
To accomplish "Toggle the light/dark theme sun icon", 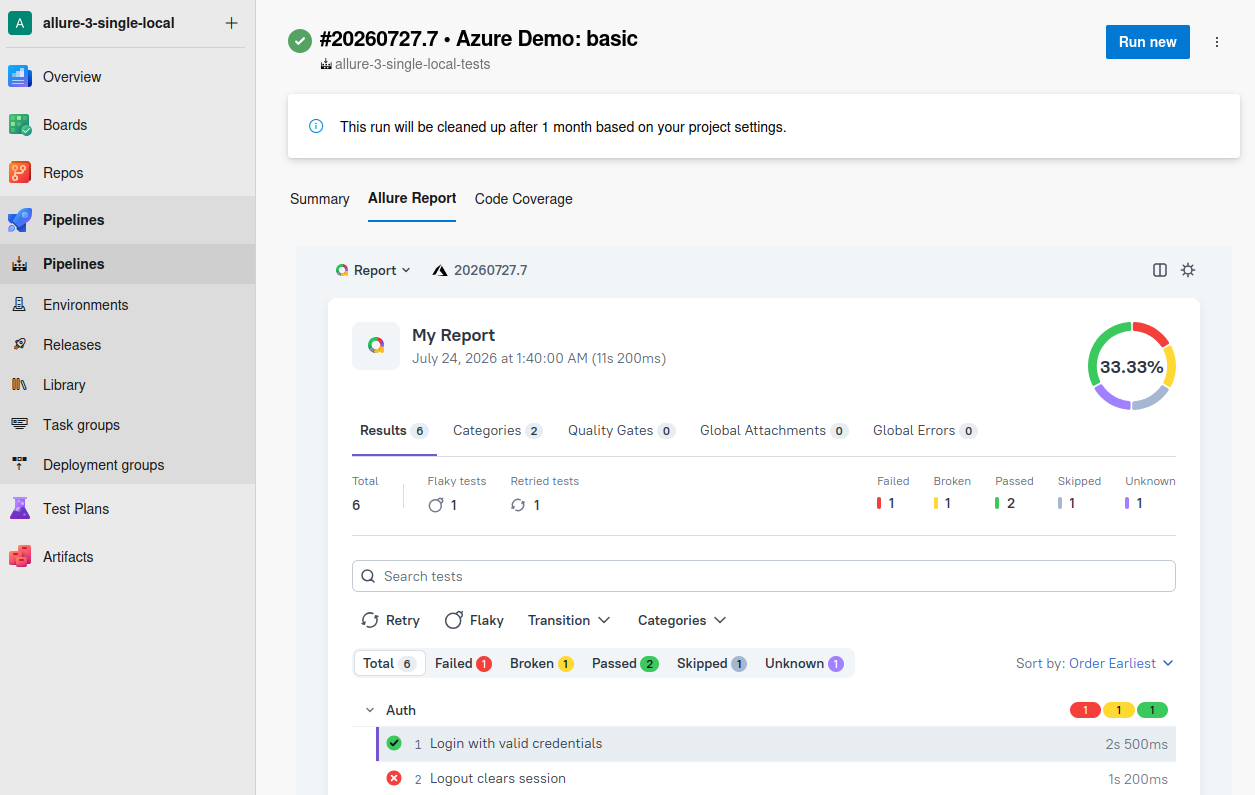I will click(1188, 270).
